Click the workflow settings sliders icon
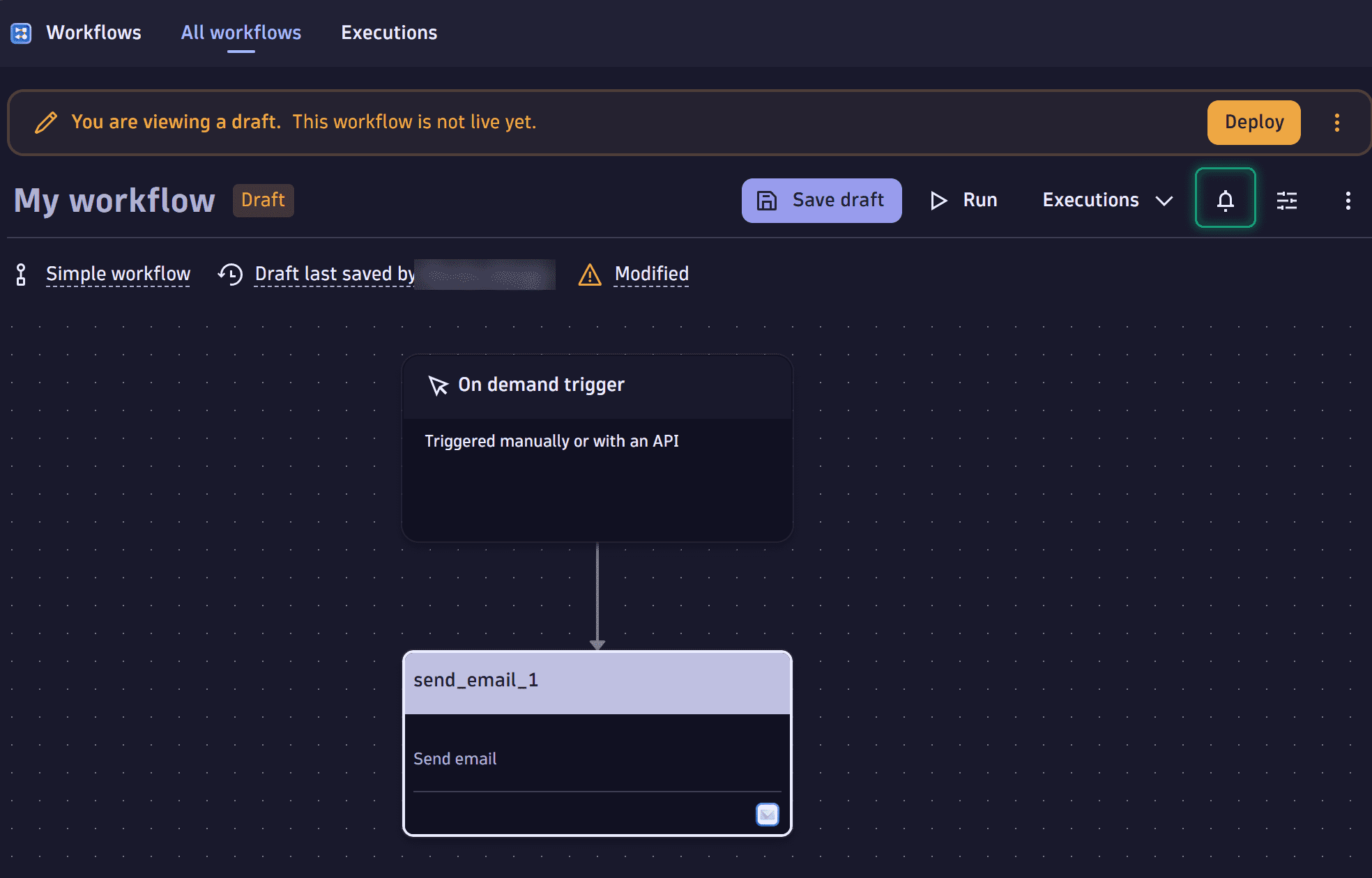This screenshot has height=878, width=1372. 1287,201
